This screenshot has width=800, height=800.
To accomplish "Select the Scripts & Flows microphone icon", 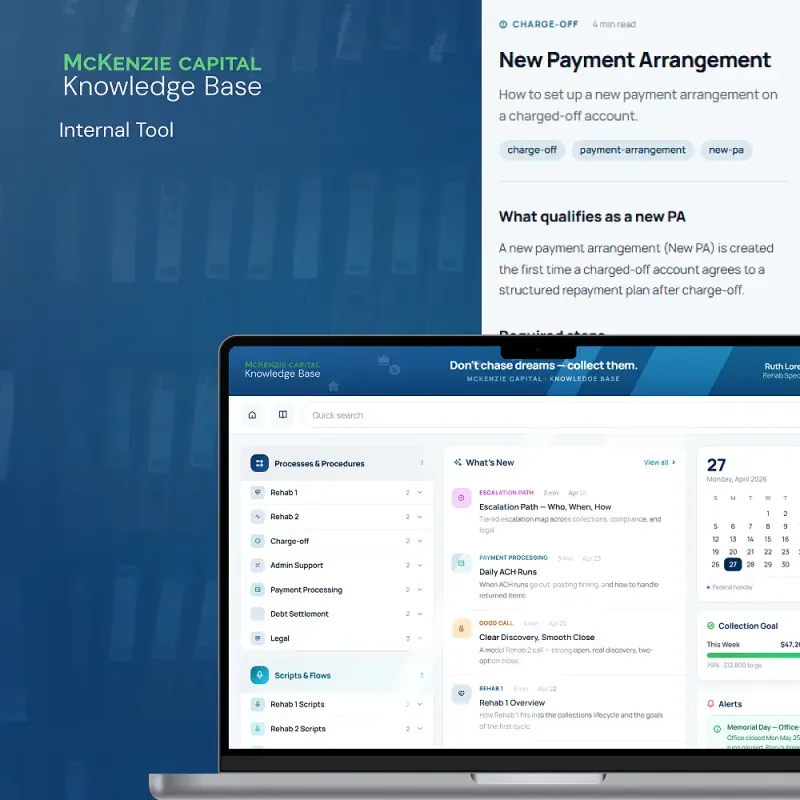I will [x=259, y=675].
